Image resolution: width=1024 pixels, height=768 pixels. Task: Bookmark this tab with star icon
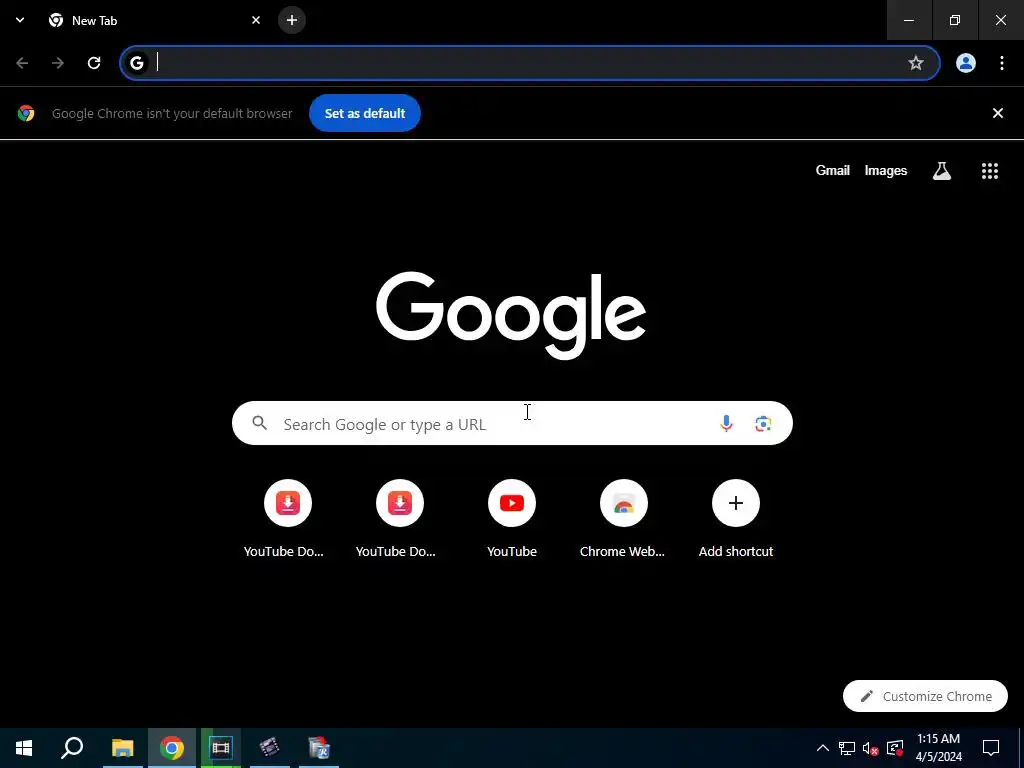point(916,63)
